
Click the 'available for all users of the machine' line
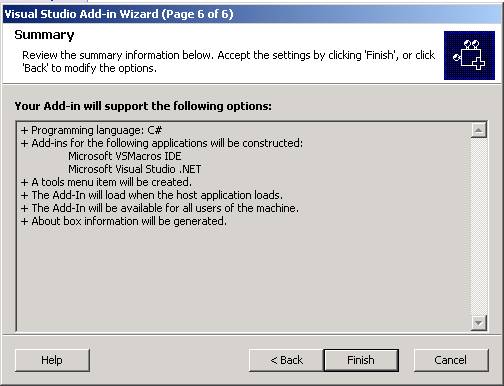(x=160, y=208)
